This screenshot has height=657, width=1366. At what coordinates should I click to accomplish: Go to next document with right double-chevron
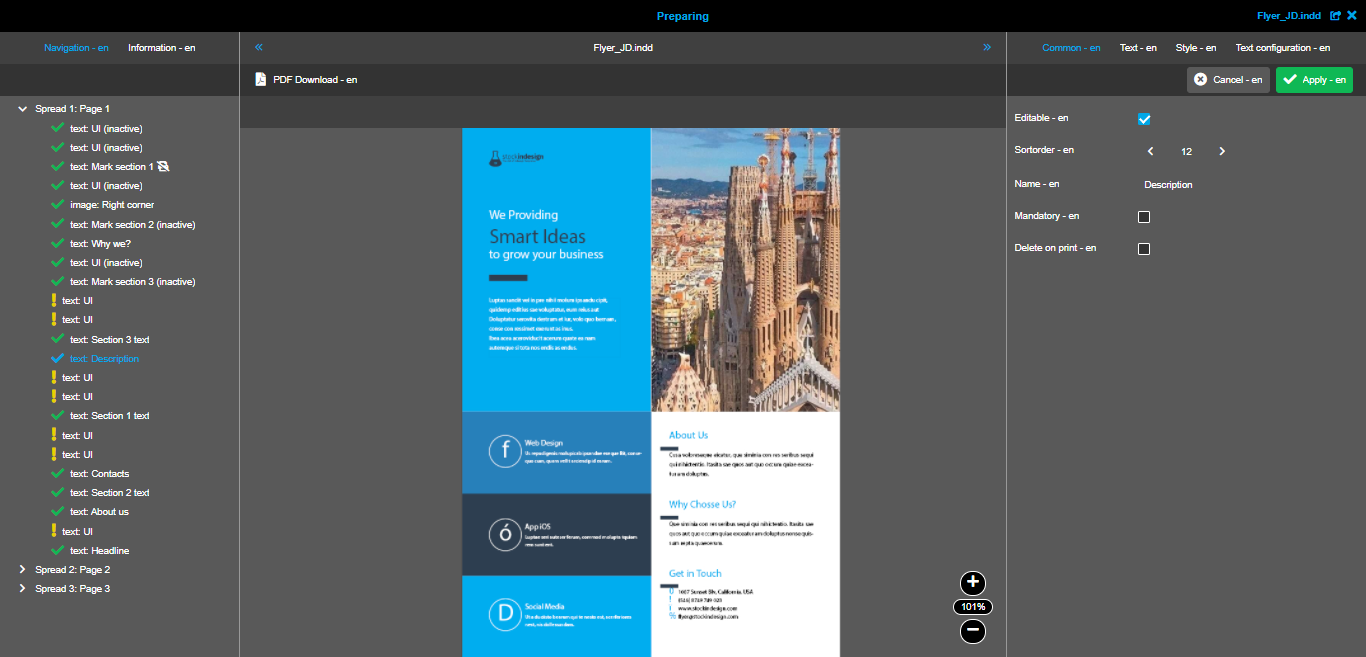coord(987,47)
